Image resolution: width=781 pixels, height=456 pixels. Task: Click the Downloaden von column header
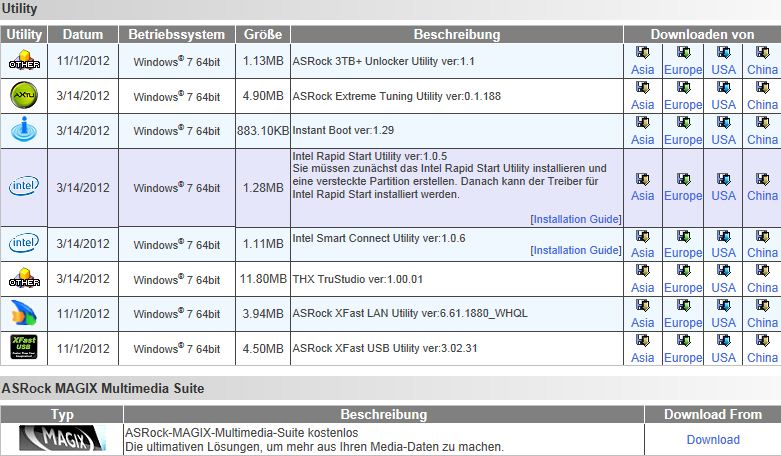(702, 34)
